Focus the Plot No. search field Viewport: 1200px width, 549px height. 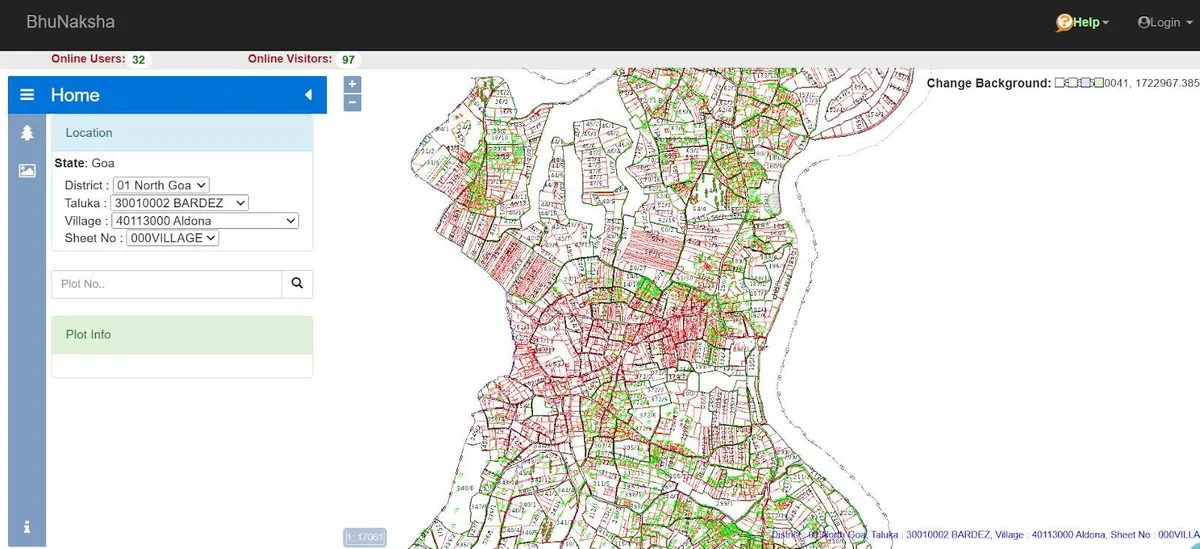[x=166, y=284]
